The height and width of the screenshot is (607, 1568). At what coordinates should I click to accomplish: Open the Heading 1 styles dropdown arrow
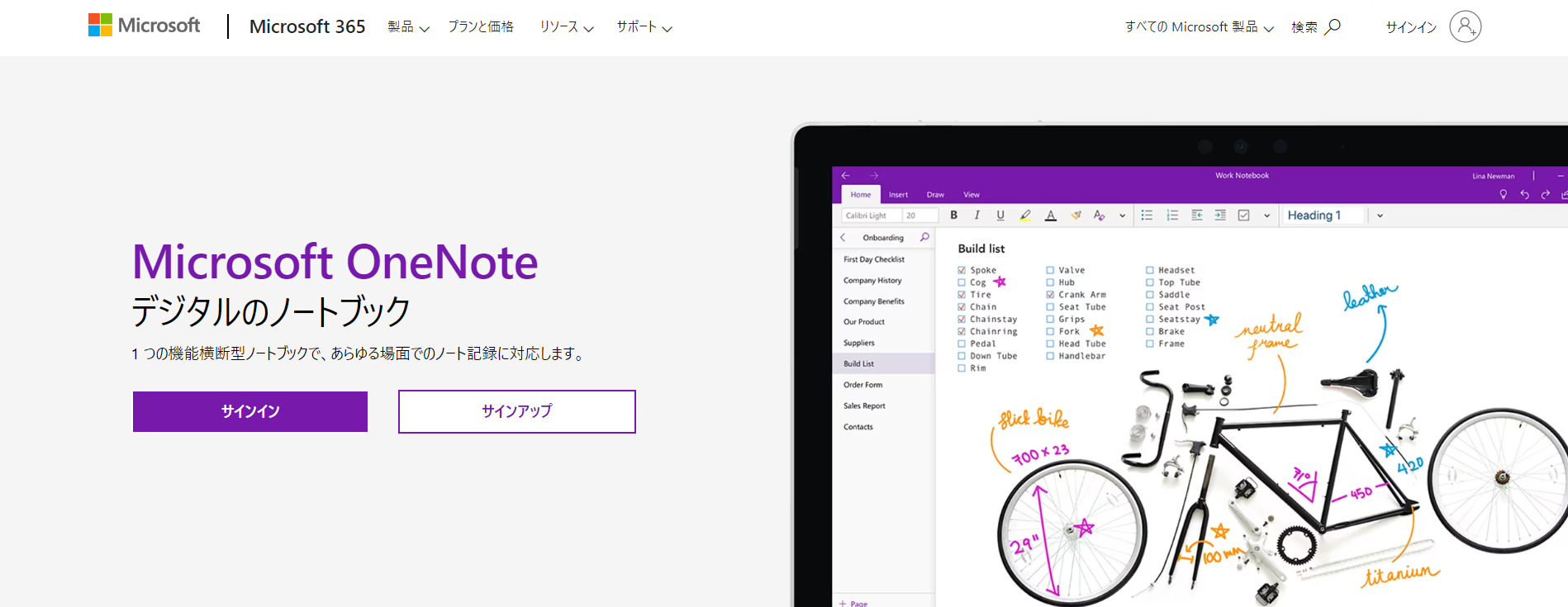[x=1380, y=216]
